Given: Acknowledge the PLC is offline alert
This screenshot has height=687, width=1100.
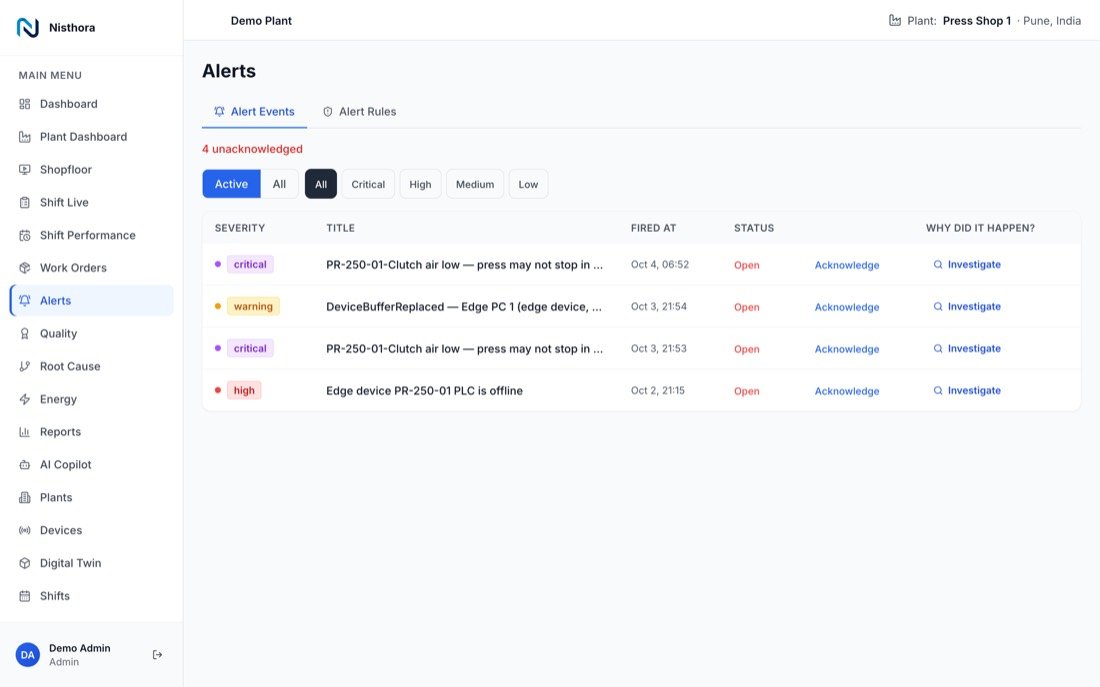Looking at the screenshot, I should [847, 392].
